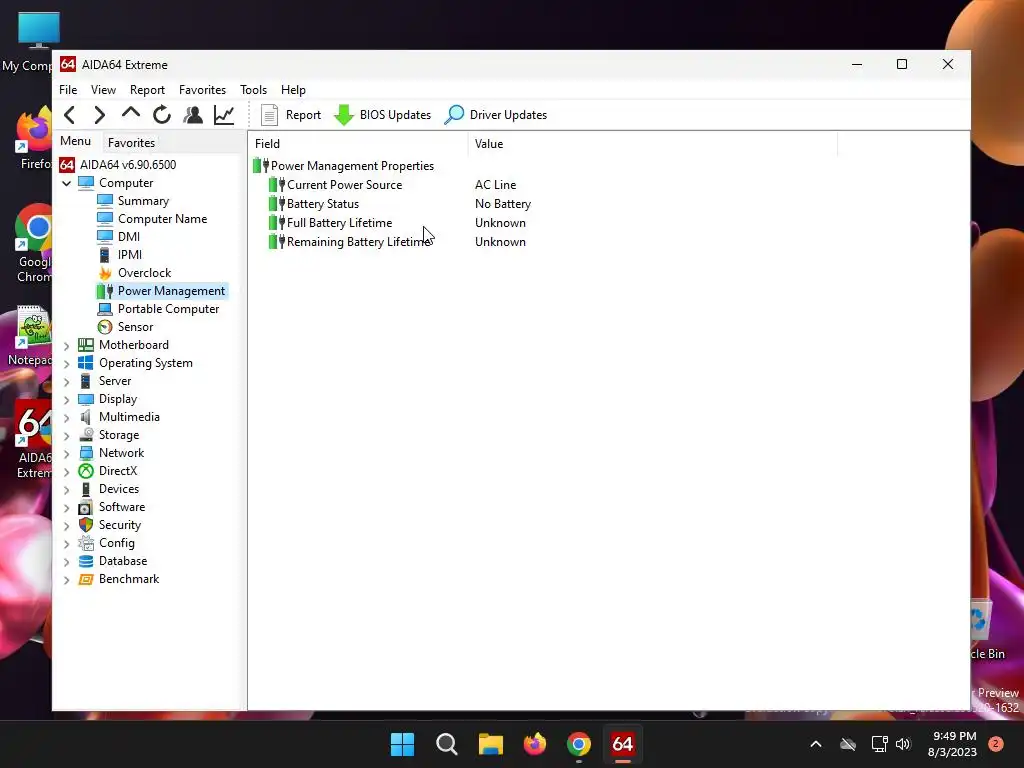Expand the Database tree node
The height and width of the screenshot is (768, 1024).
[x=67, y=562]
